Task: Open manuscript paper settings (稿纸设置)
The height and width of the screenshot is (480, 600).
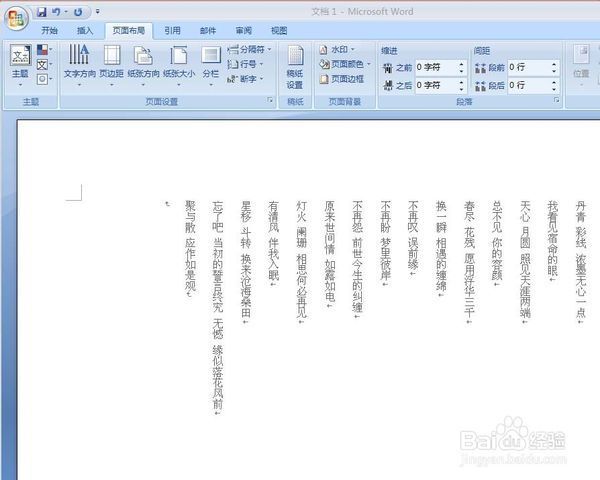Action: [x=295, y=67]
